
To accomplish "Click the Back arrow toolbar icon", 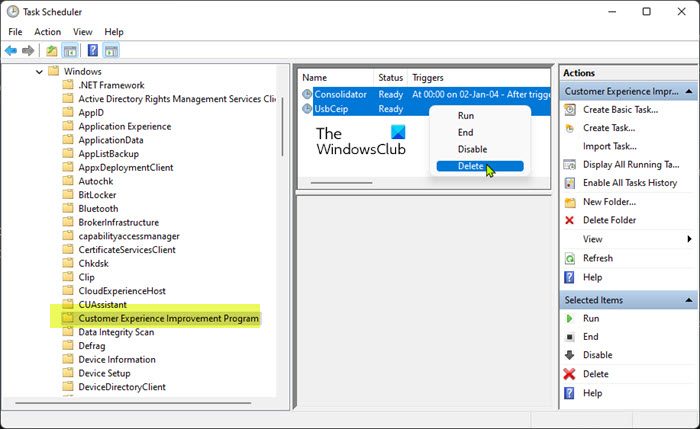I will [x=11, y=50].
